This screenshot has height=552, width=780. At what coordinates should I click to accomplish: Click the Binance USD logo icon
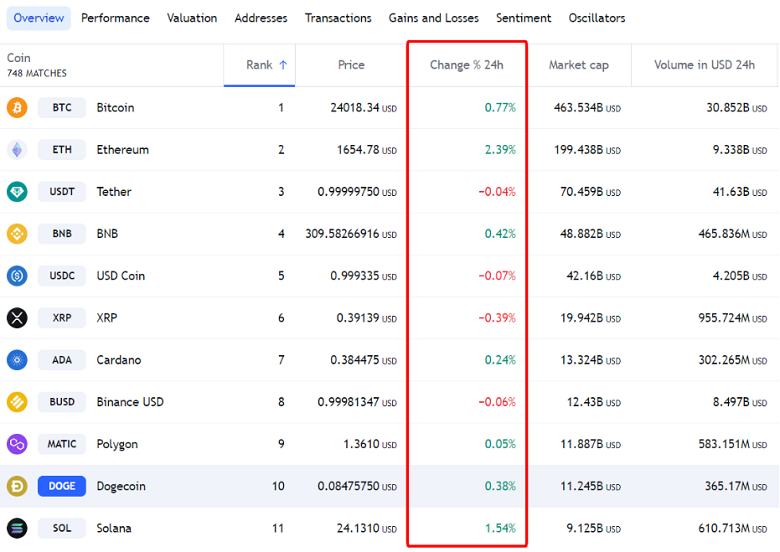click(x=17, y=402)
